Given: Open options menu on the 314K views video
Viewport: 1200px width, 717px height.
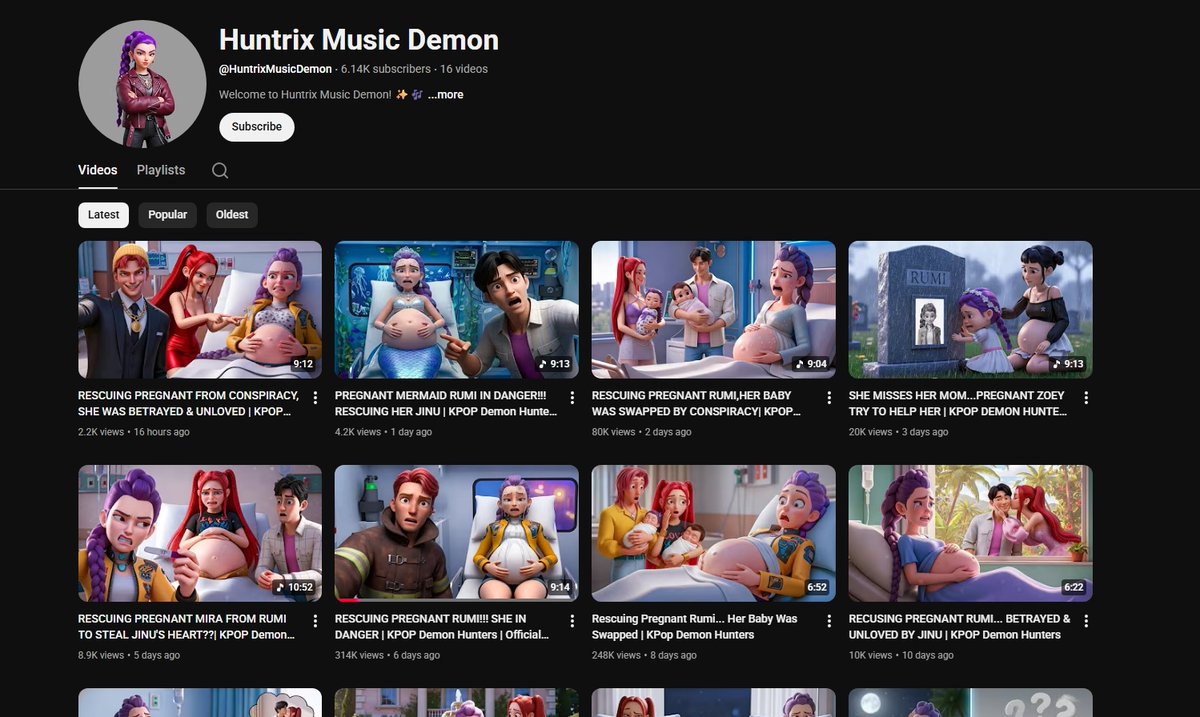Looking at the screenshot, I should (x=573, y=621).
